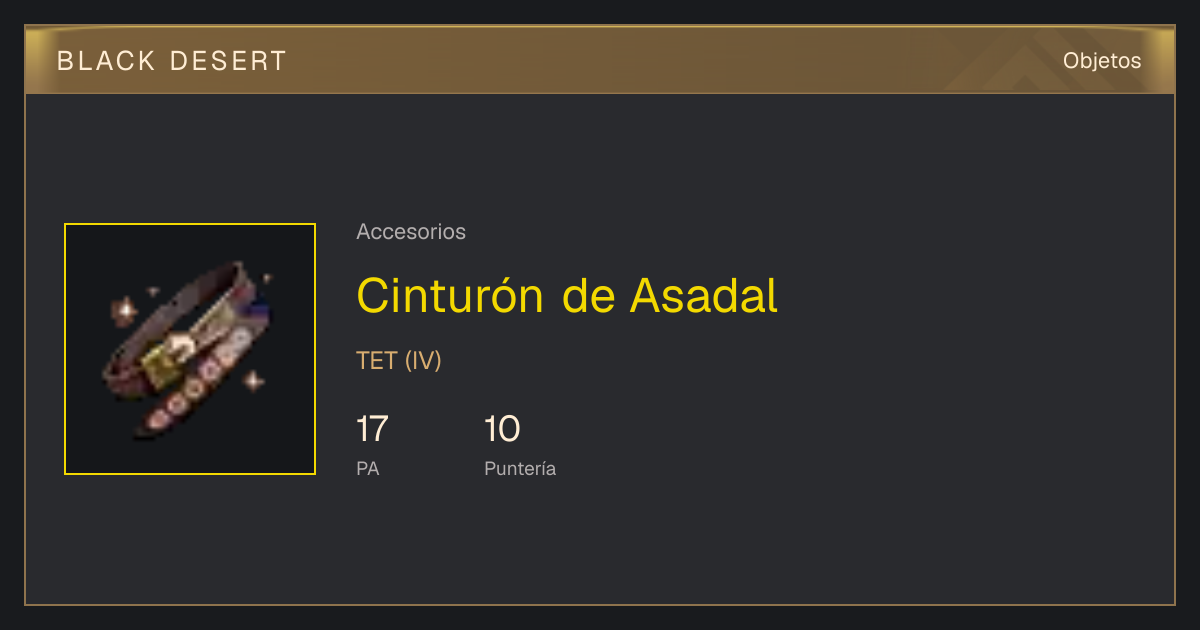The image size is (1200, 630).
Task: Go to the Objetos section
Action: pyautogui.click(x=1102, y=61)
